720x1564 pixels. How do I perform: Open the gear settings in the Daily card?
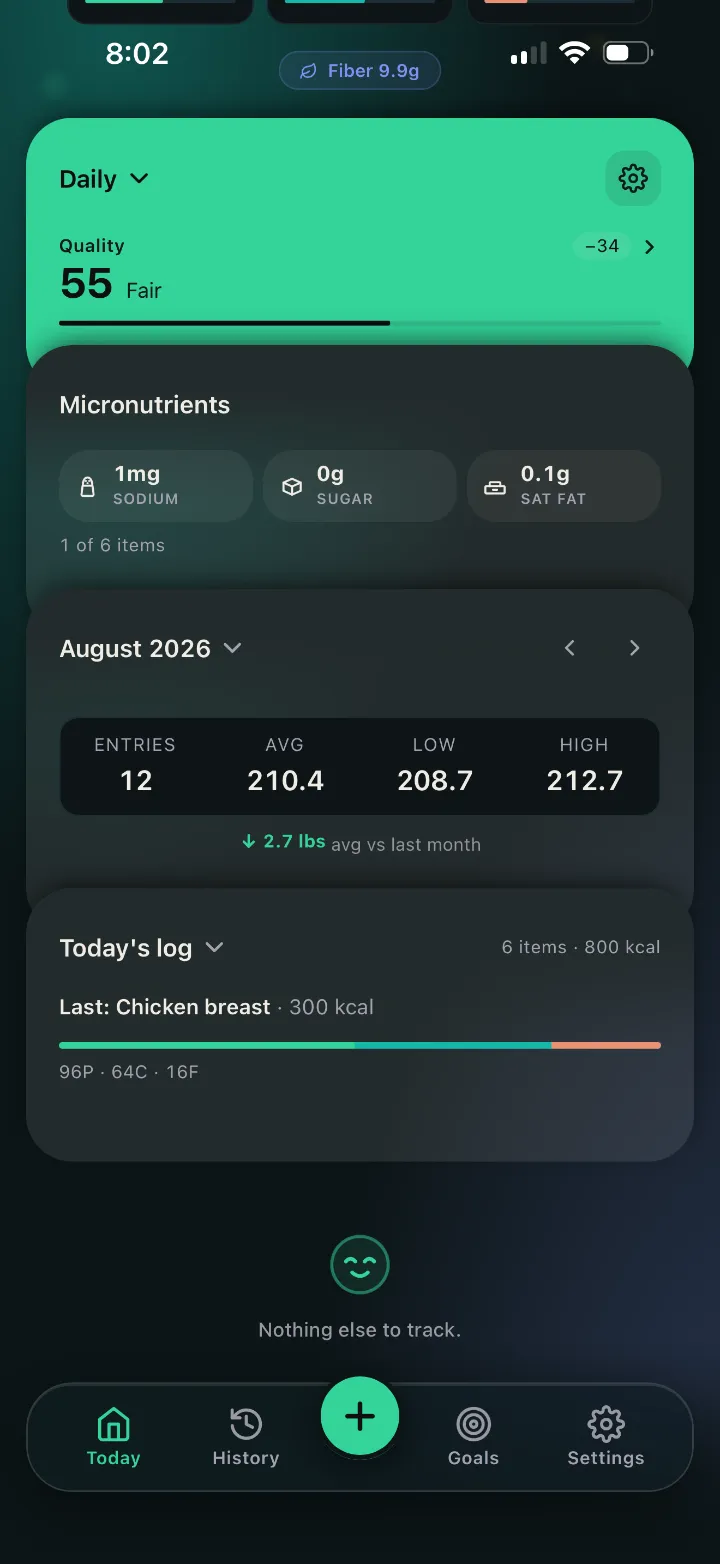(633, 179)
